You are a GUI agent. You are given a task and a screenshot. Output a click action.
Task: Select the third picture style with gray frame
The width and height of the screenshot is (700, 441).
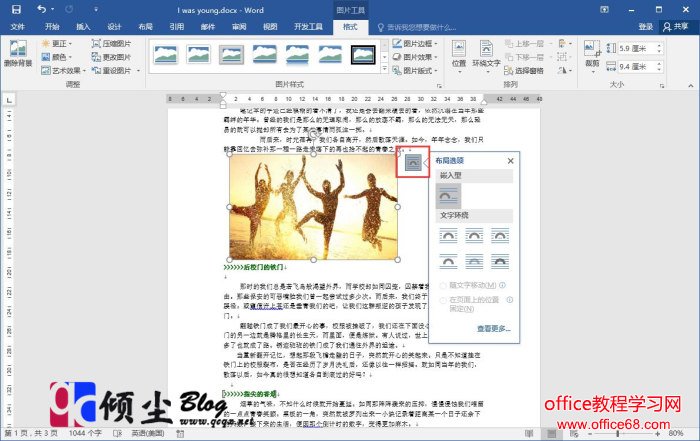click(231, 55)
